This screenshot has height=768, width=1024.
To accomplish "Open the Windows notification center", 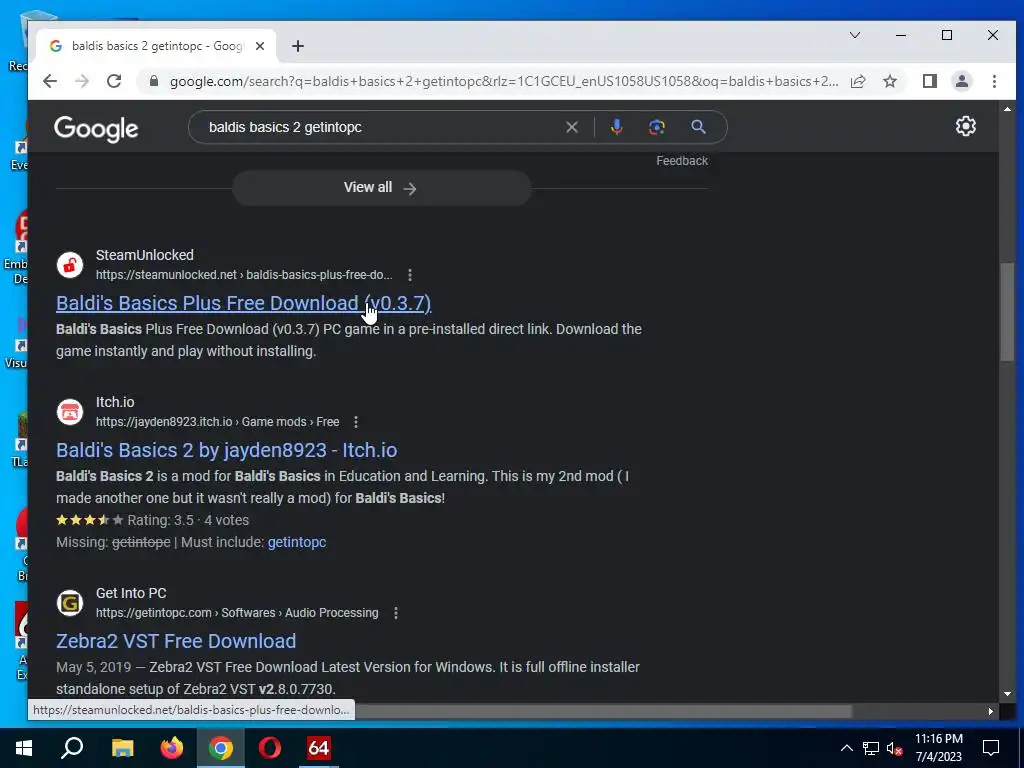I will pos(991,748).
